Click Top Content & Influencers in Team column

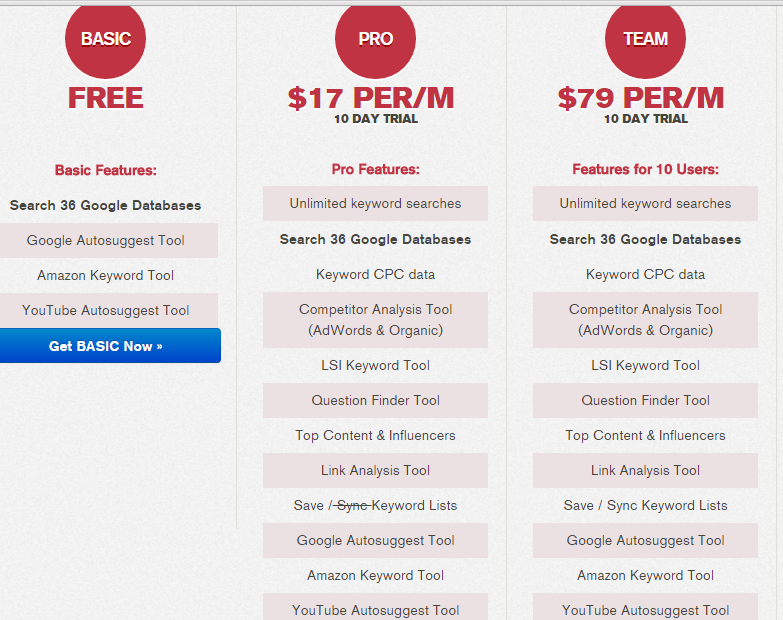pyautogui.click(x=645, y=435)
